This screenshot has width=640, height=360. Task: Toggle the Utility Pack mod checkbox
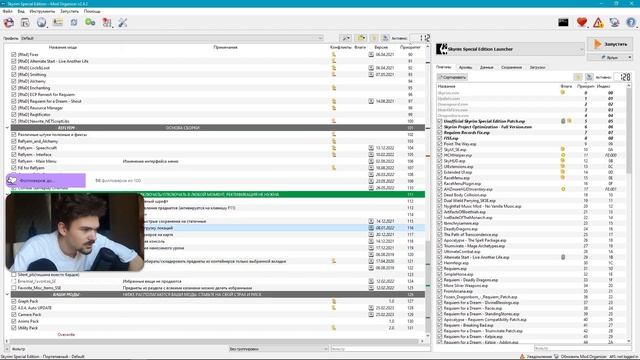point(14,328)
